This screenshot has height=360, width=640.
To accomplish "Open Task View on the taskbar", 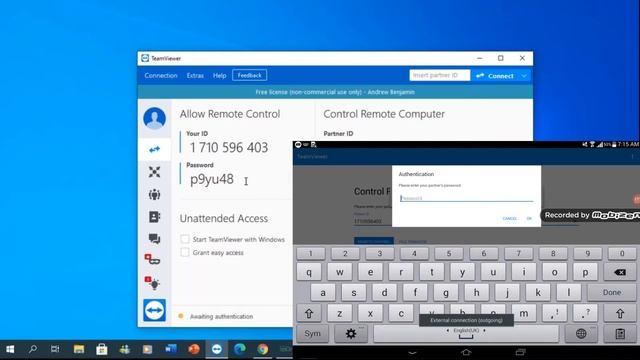I will [x=55, y=349].
